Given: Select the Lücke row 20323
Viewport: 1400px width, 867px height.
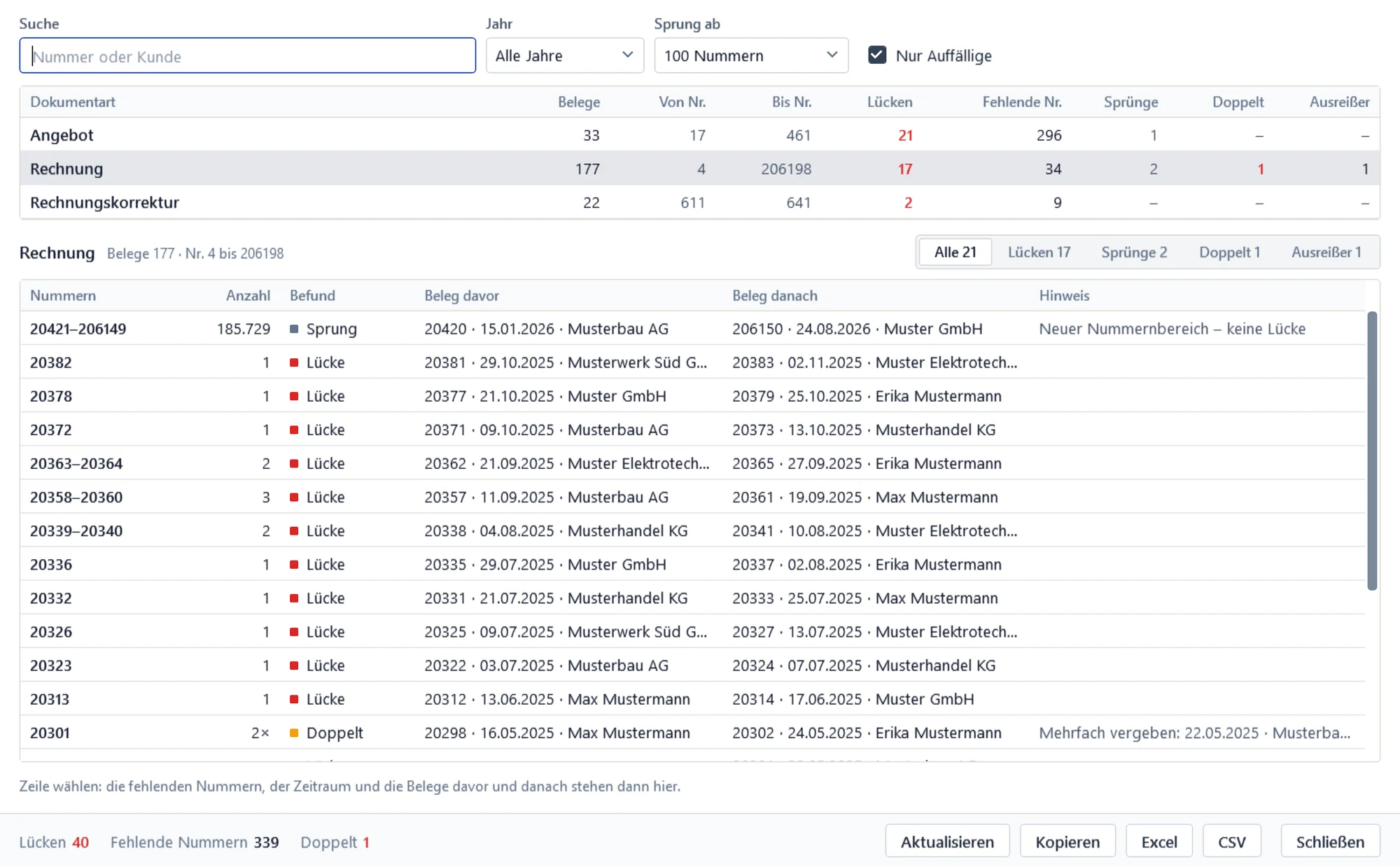Looking at the screenshot, I should coord(692,665).
